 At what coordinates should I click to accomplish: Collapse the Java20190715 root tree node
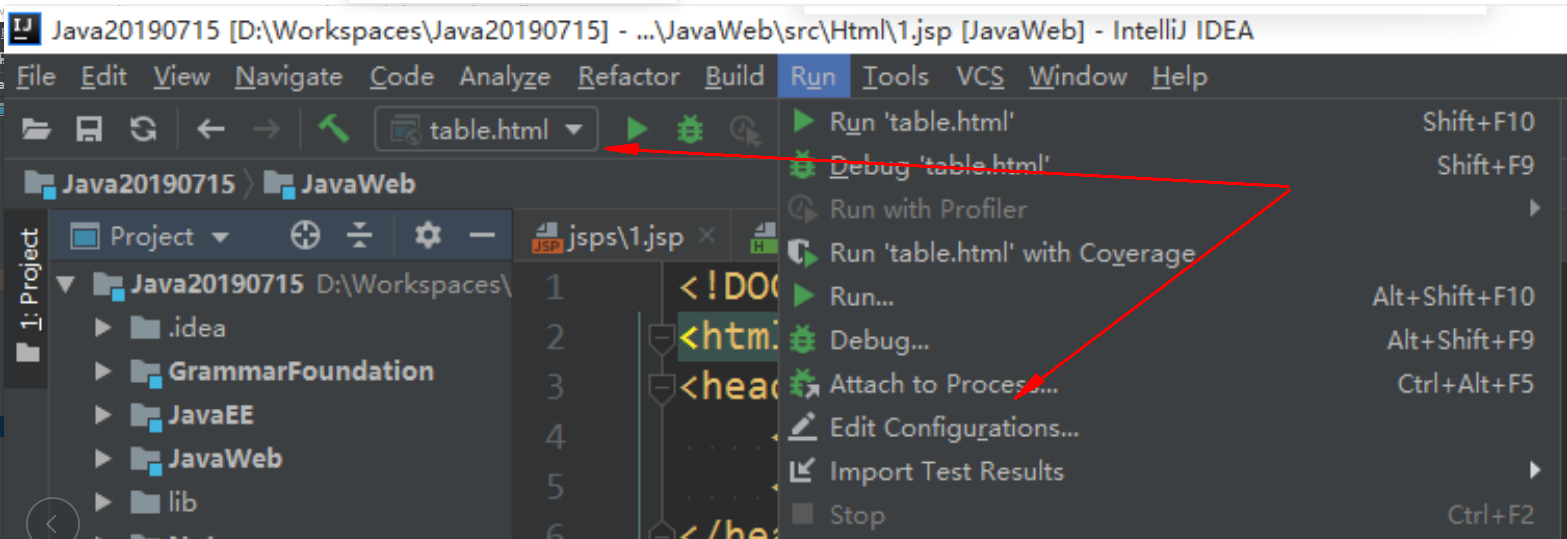(67, 285)
